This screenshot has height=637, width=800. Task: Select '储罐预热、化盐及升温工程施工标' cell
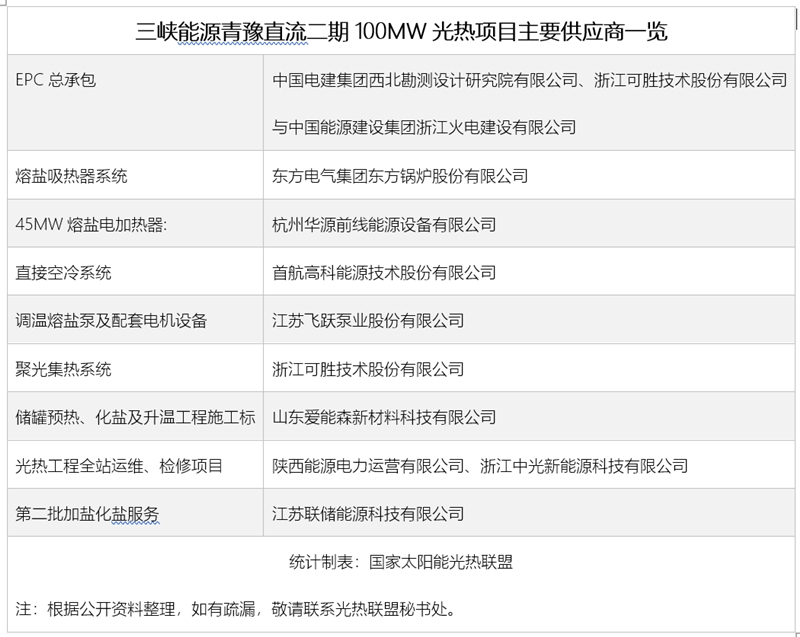click(x=135, y=416)
